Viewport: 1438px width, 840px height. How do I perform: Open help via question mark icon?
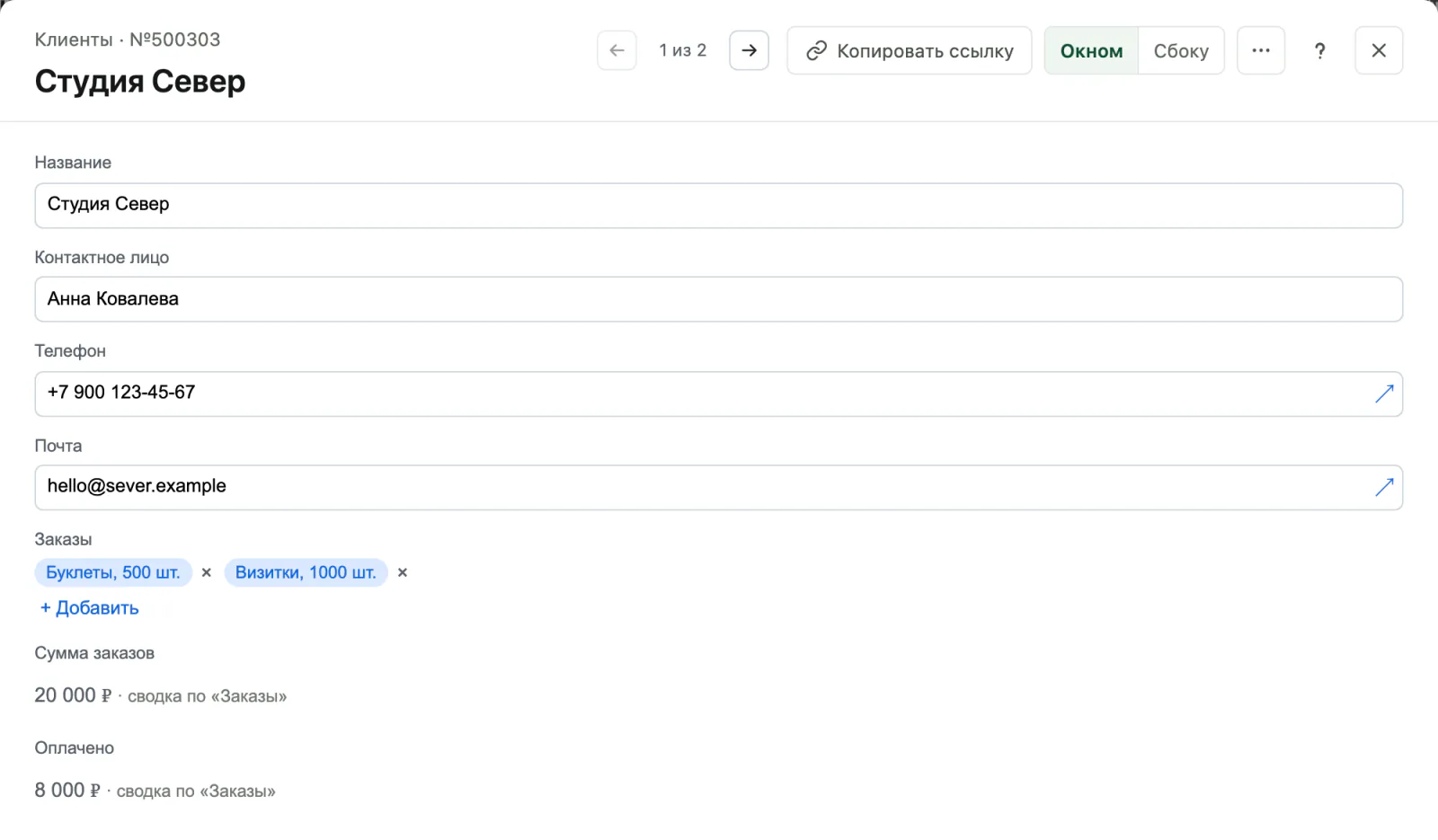click(1319, 50)
